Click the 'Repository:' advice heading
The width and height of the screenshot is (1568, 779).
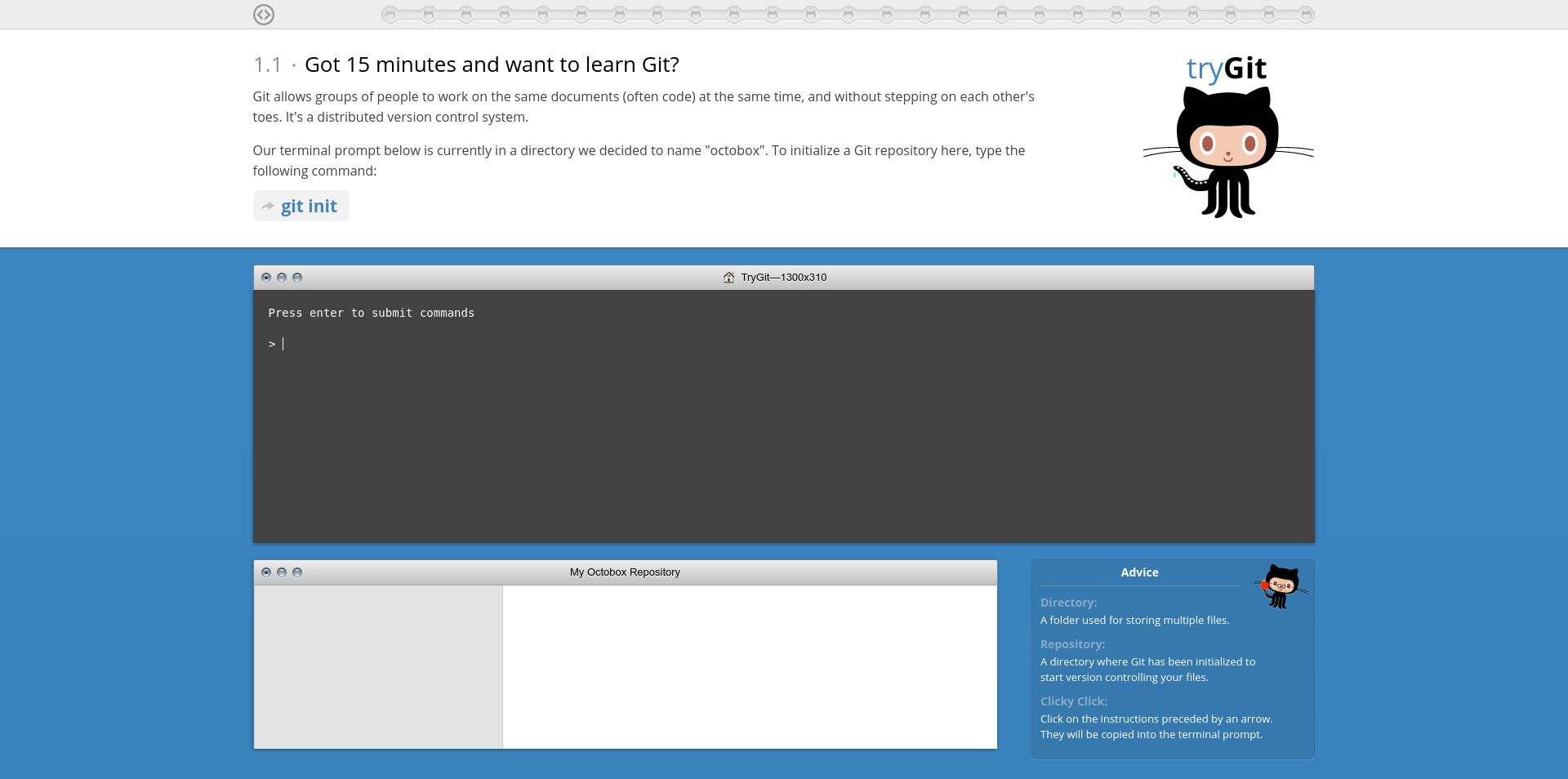pos(1072,644)
